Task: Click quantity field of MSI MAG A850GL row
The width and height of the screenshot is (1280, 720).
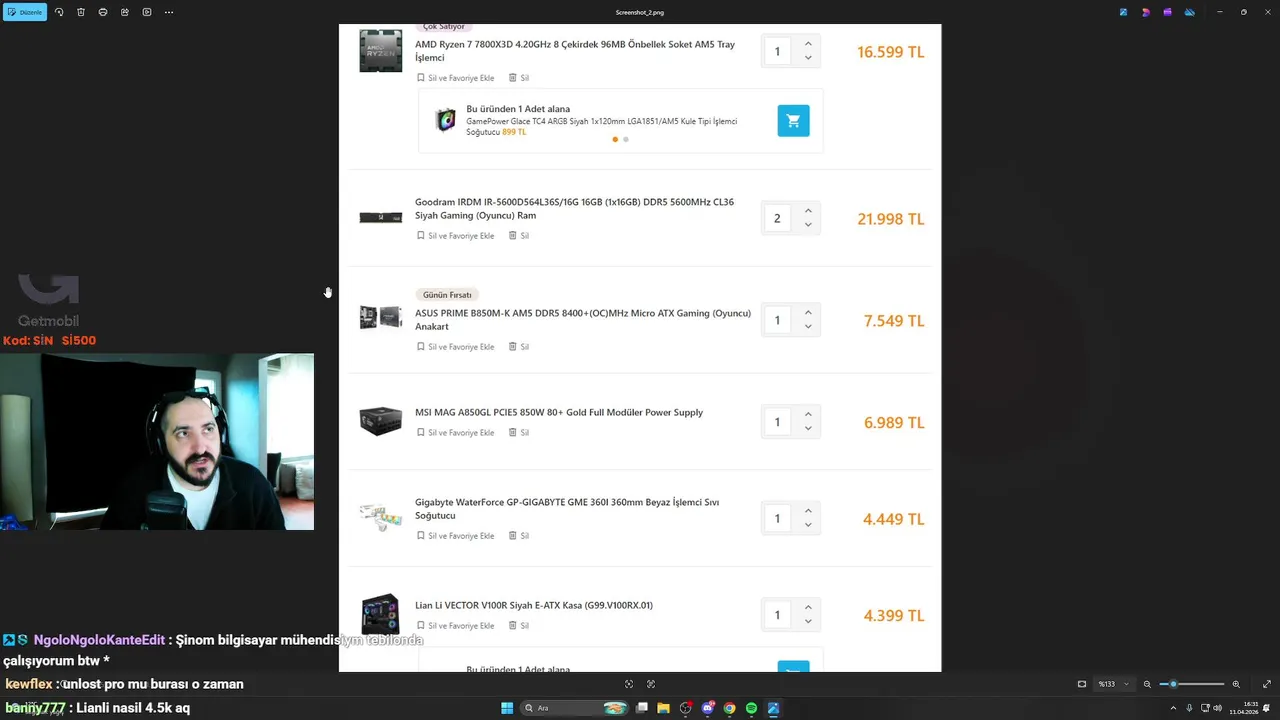Action: (777, 422)
